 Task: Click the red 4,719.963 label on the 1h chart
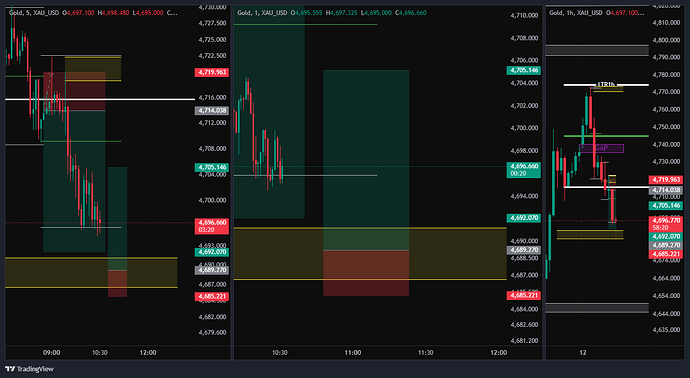tap(666, 180)
